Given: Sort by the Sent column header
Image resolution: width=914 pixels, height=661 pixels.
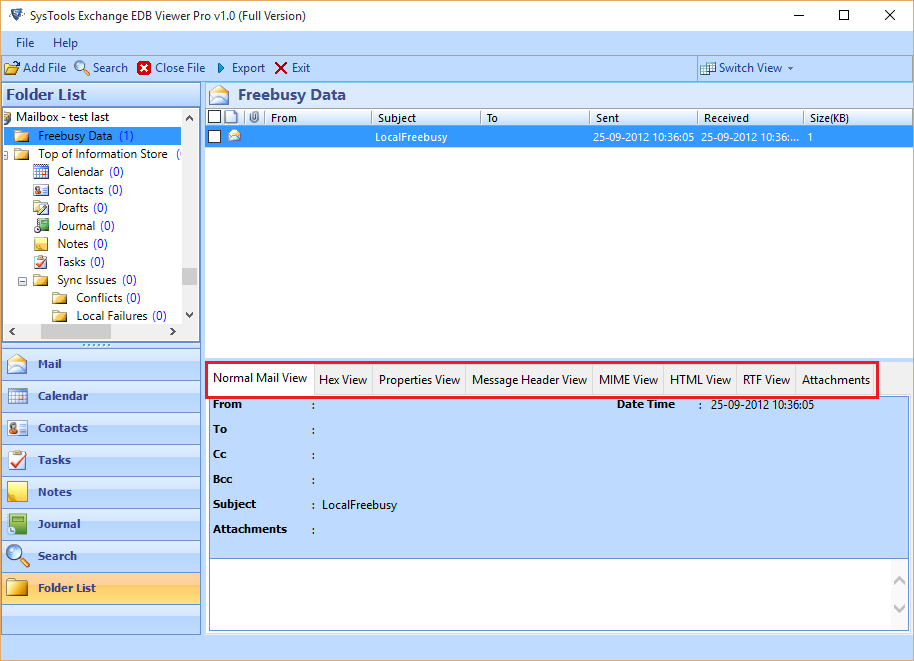Looking at the screenshot, I should click(x=644, y=118).
